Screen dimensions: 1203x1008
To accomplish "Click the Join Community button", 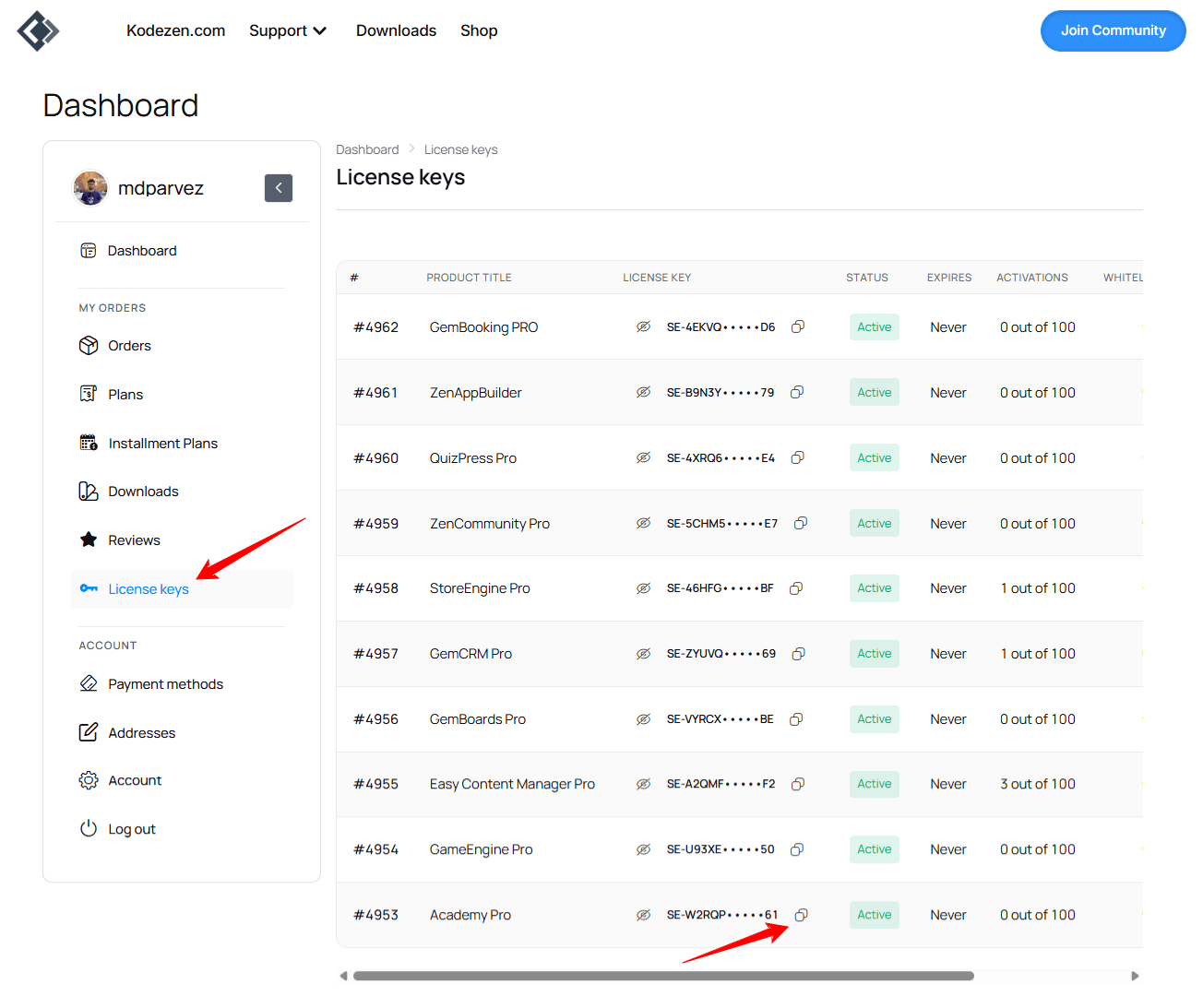I will (x=1113, y=30).
